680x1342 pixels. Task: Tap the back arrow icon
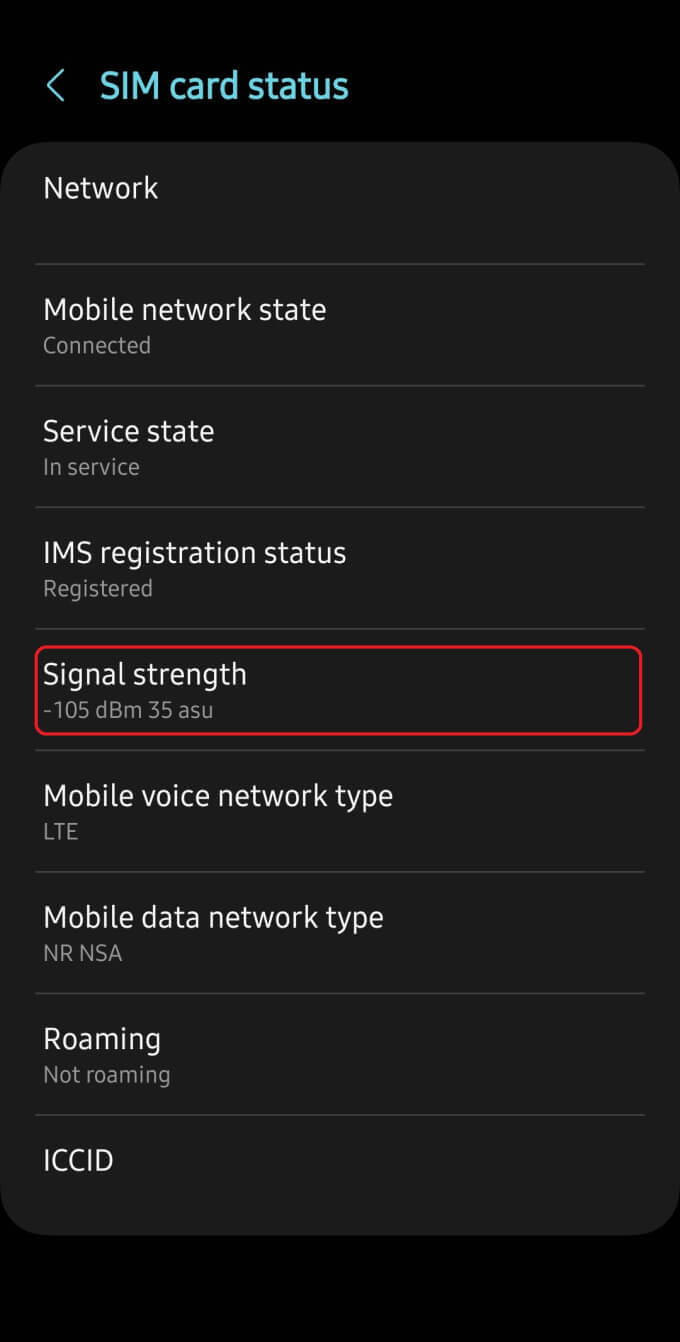56,86
